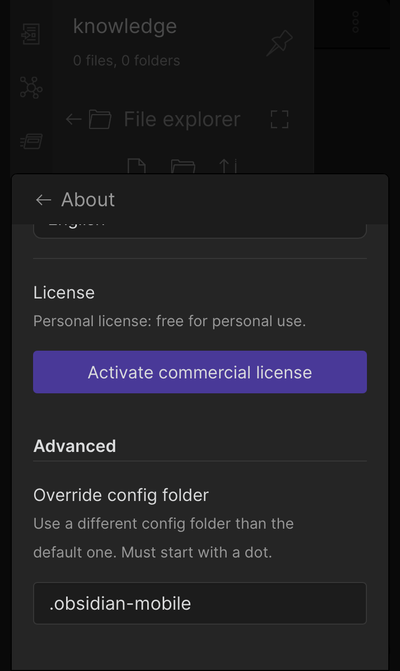Image resolution: width=400 pixels, height=671 pixels.
Task: Open the File explorer view selector label
Action: [x=182, y=119]
